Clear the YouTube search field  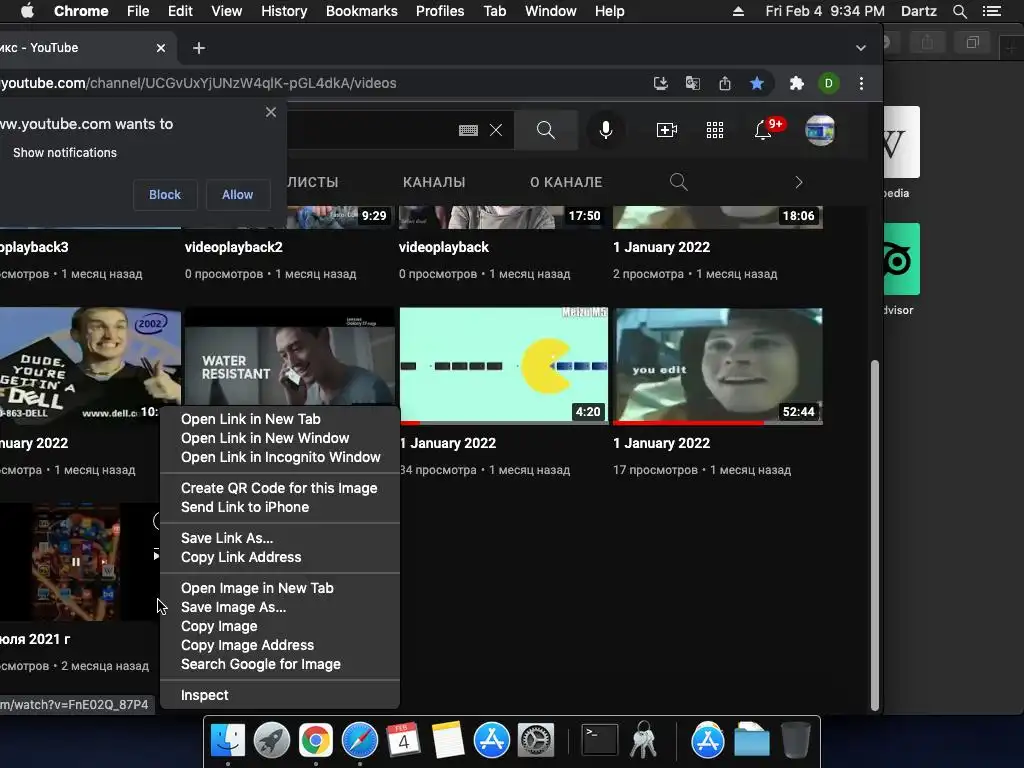(x=496, y=130)
